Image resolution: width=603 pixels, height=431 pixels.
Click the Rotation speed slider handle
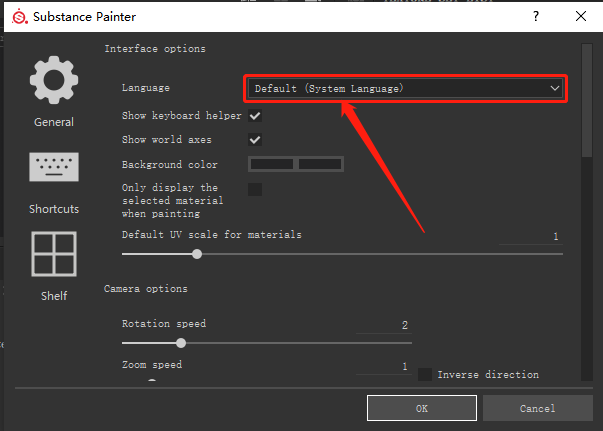pos(181,343)
